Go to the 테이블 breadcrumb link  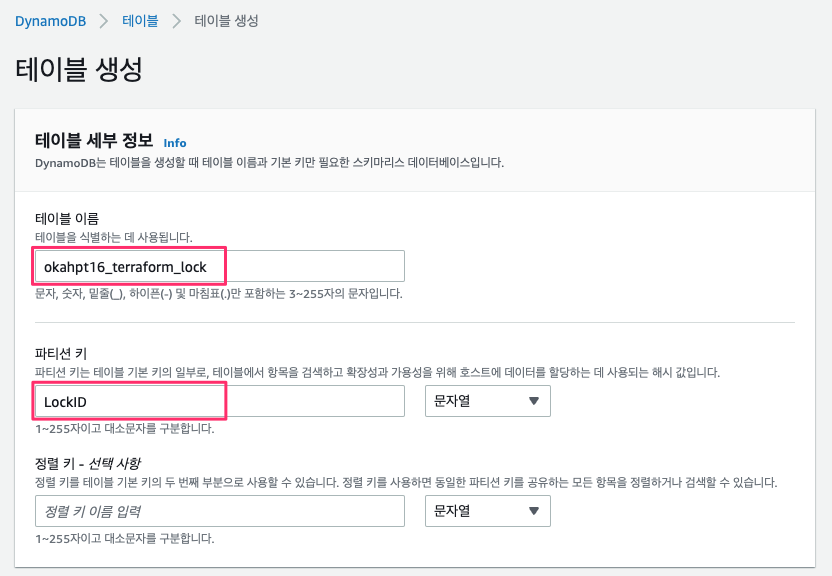click(x=140, y=21)
